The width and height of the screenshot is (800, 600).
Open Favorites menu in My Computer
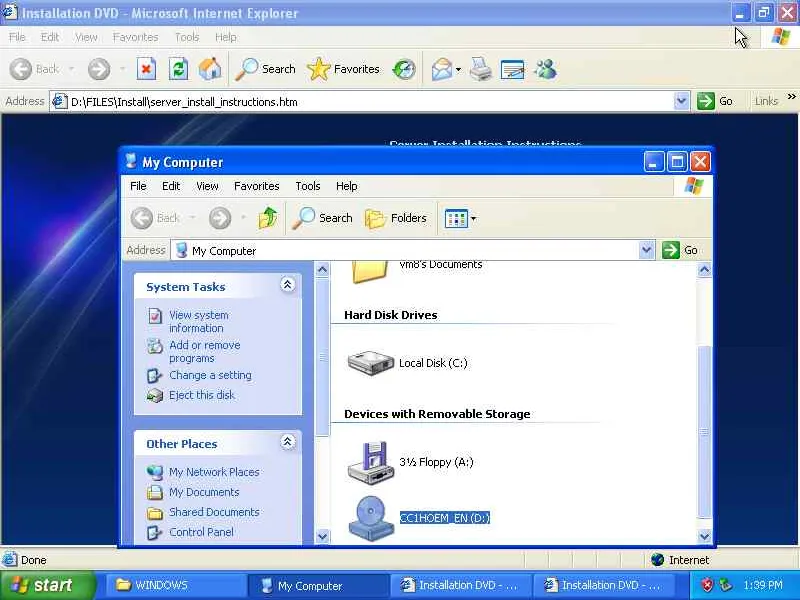click(257, 186)
